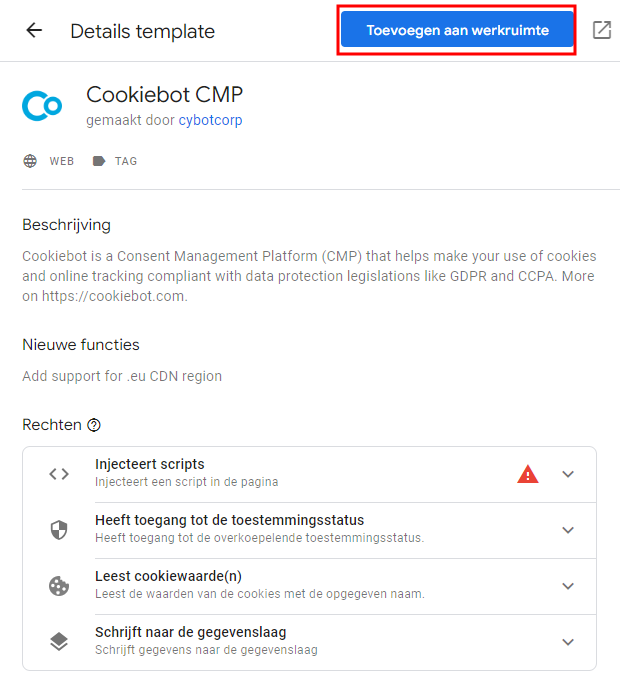Click the shield icon for toestemmingsstatus
The width and height of the screenshot is (620, 691).
coord(59,530)
